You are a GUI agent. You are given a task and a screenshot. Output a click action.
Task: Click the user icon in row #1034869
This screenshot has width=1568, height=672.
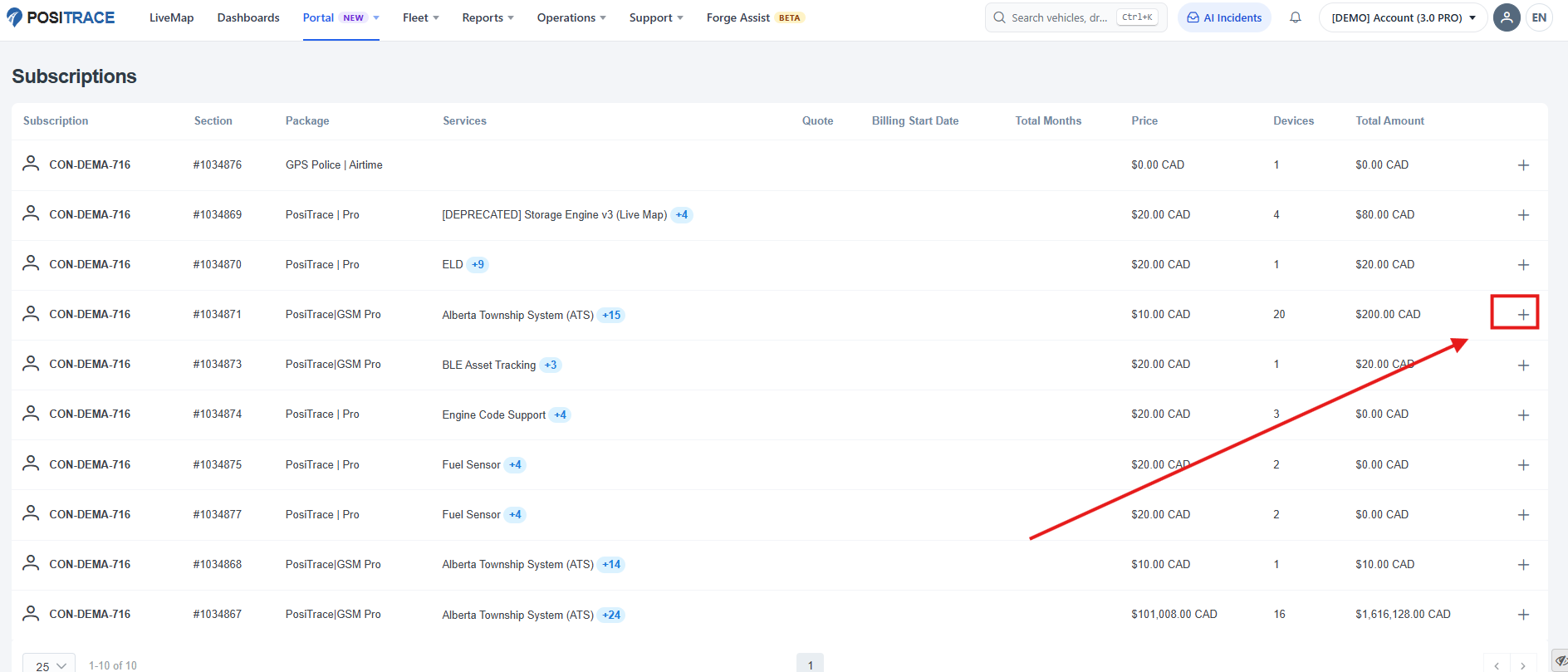(x=31, y=213)
